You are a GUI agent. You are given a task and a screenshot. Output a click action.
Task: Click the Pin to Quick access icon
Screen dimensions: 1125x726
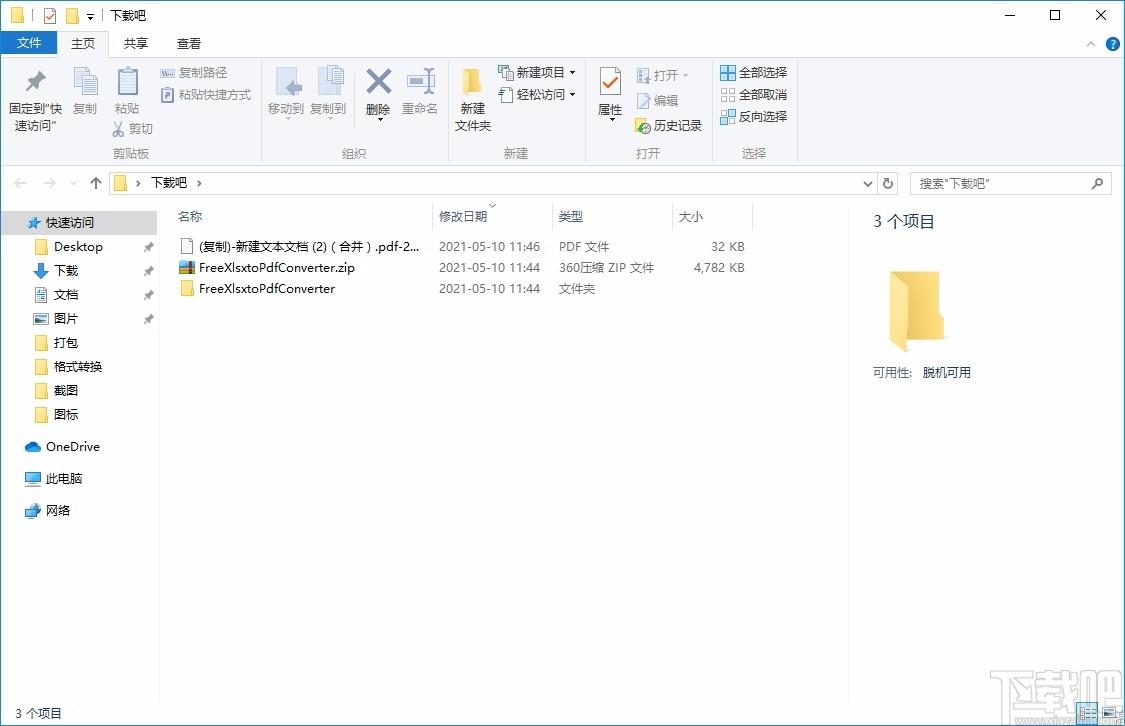coord(35,82)
